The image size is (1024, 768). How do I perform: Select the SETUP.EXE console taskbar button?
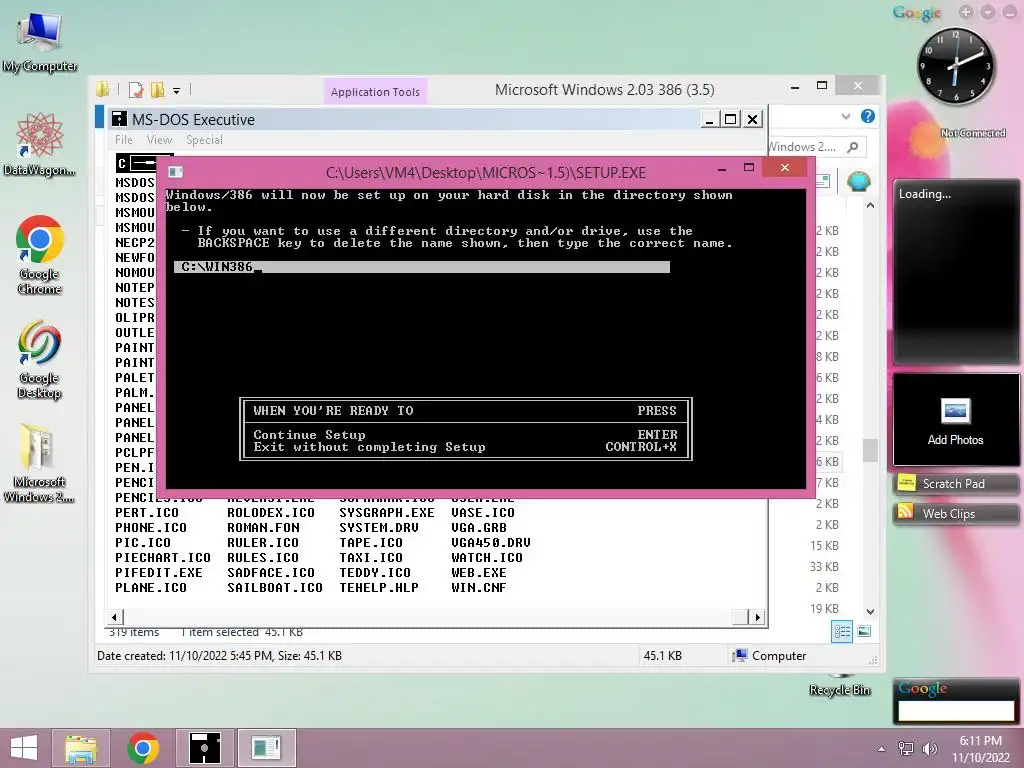click(266, 748)
